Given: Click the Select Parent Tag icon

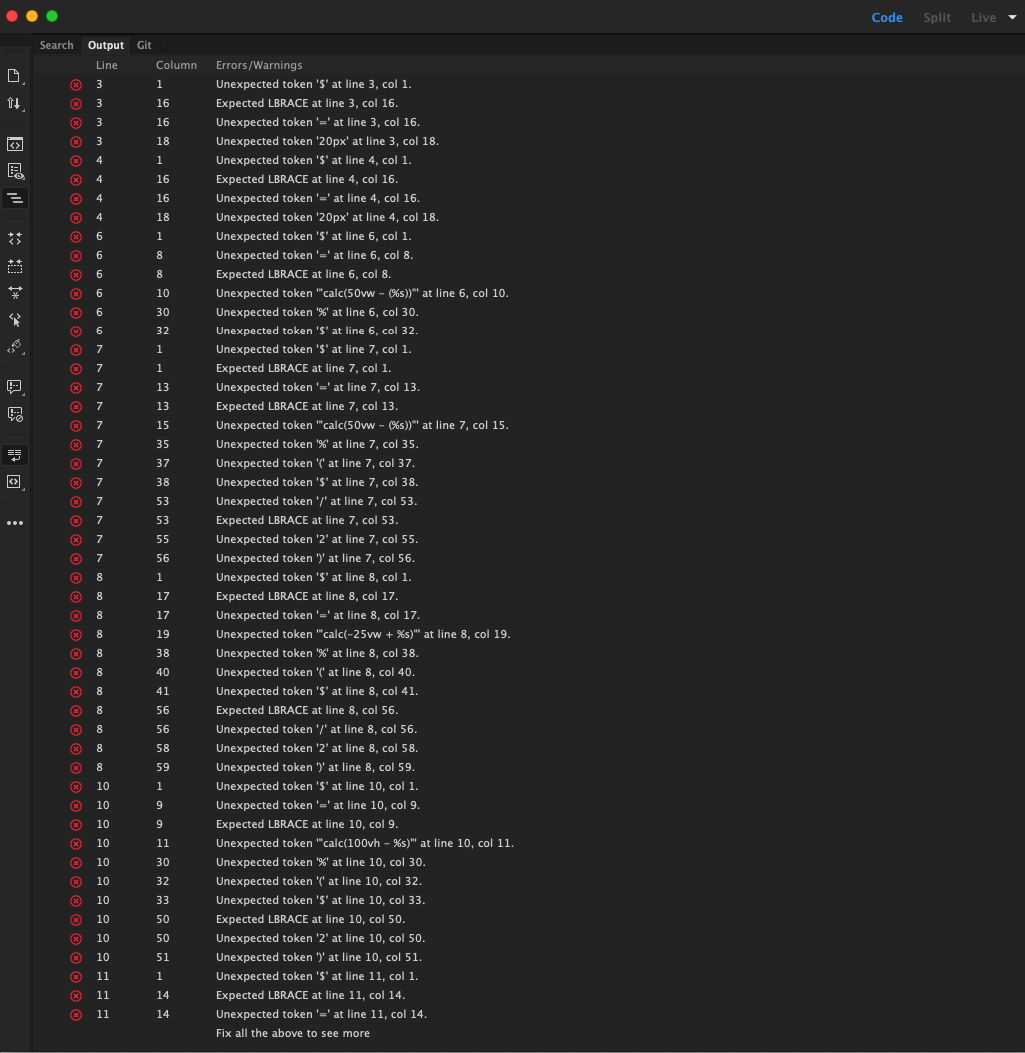Looking at the screenshot, I should (14, 319).
